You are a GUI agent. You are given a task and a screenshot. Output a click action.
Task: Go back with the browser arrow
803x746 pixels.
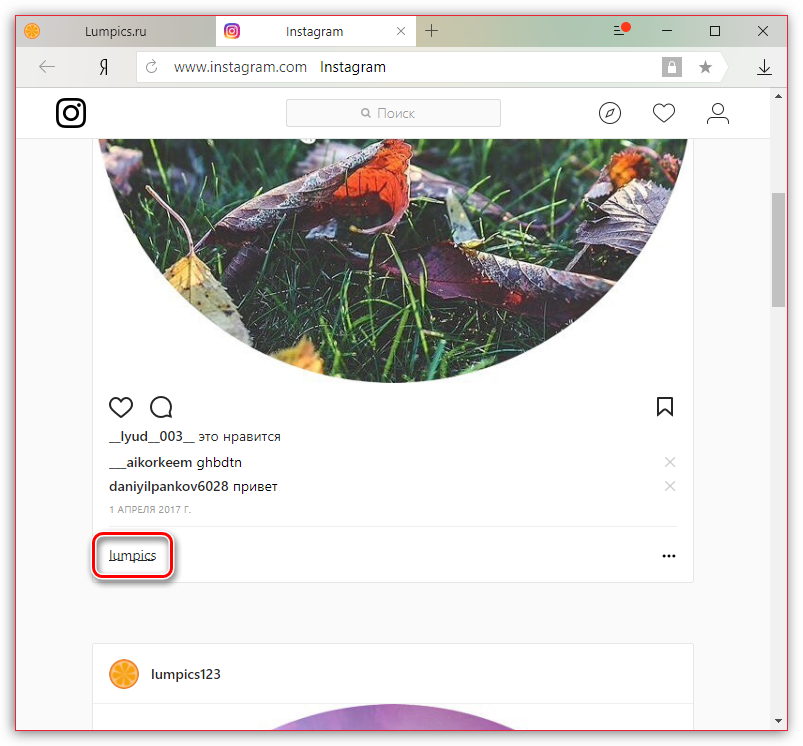(x=46, y=67)
